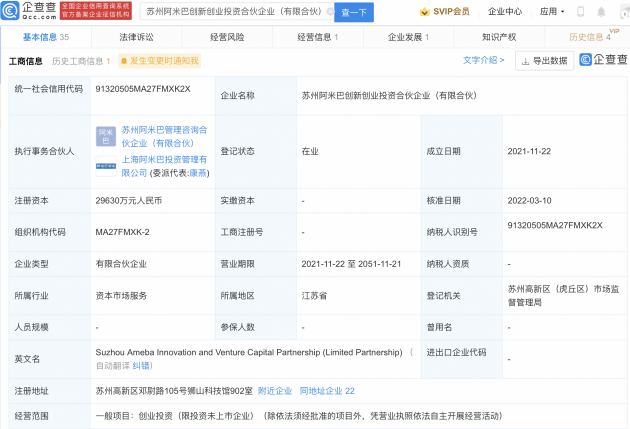Click the SVIP crown icon

tap(424, 12)
